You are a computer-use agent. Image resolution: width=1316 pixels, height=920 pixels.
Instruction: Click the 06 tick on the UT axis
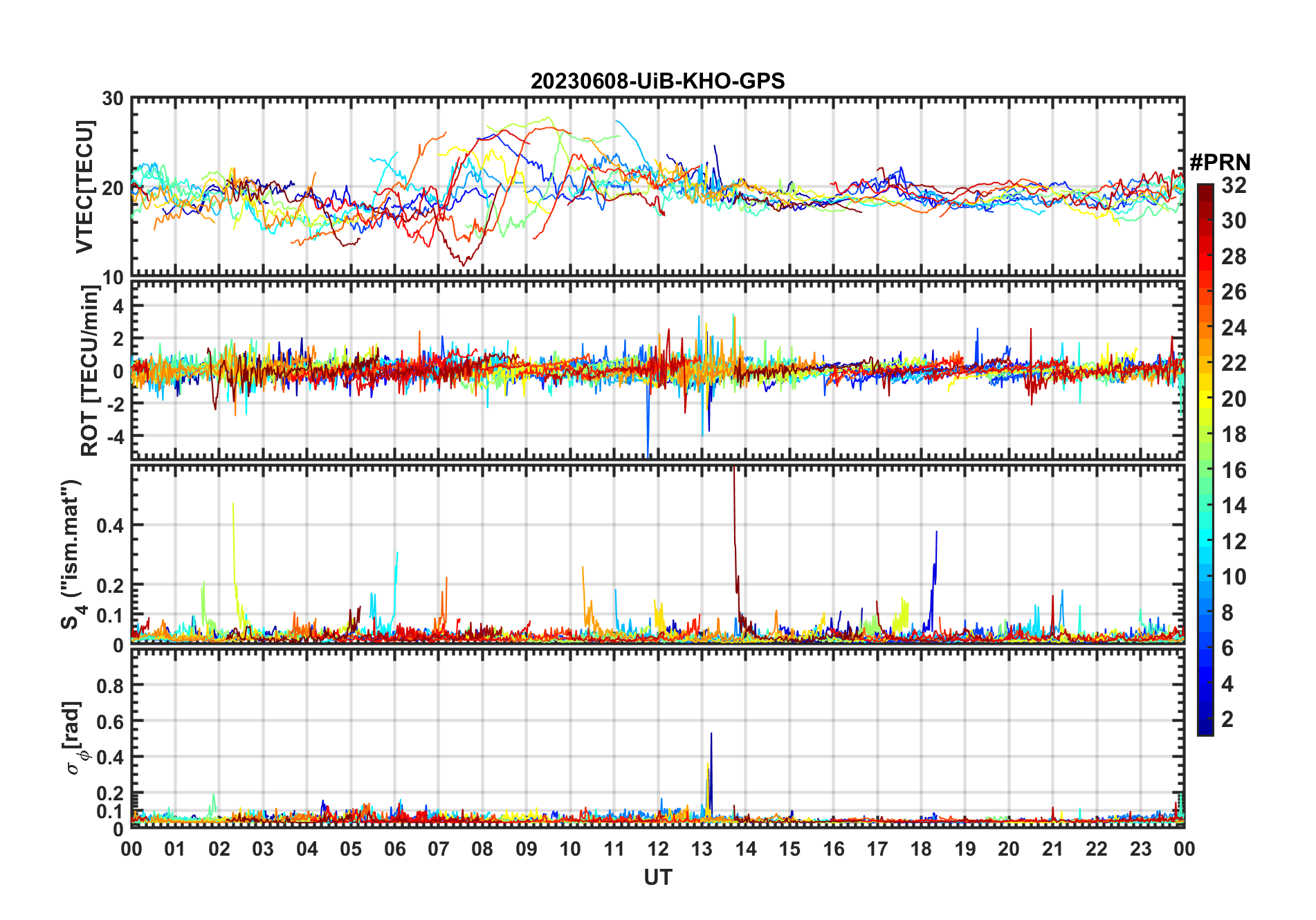(395, 849)
